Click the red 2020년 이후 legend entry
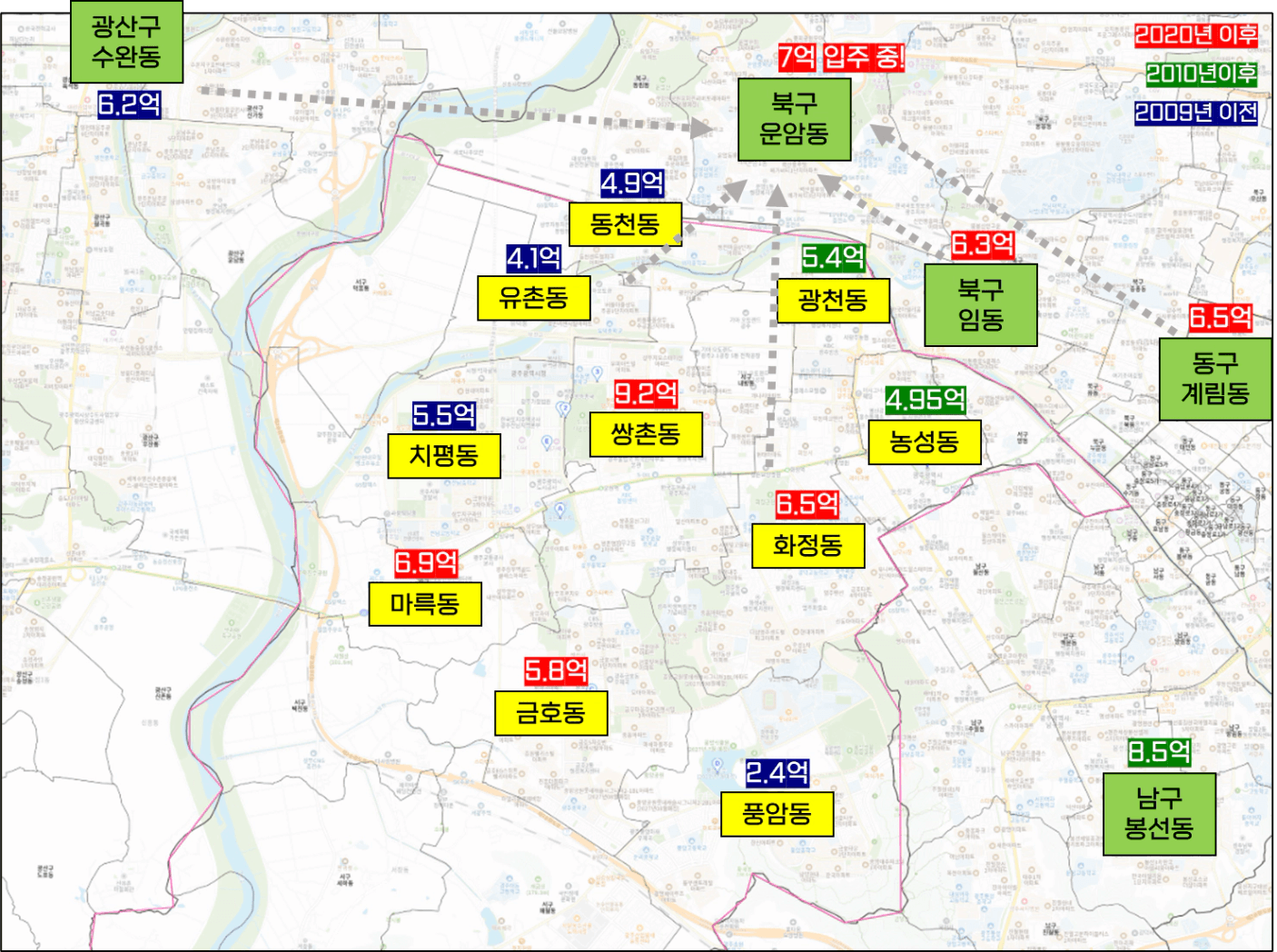 click(x=1195, y=35)
